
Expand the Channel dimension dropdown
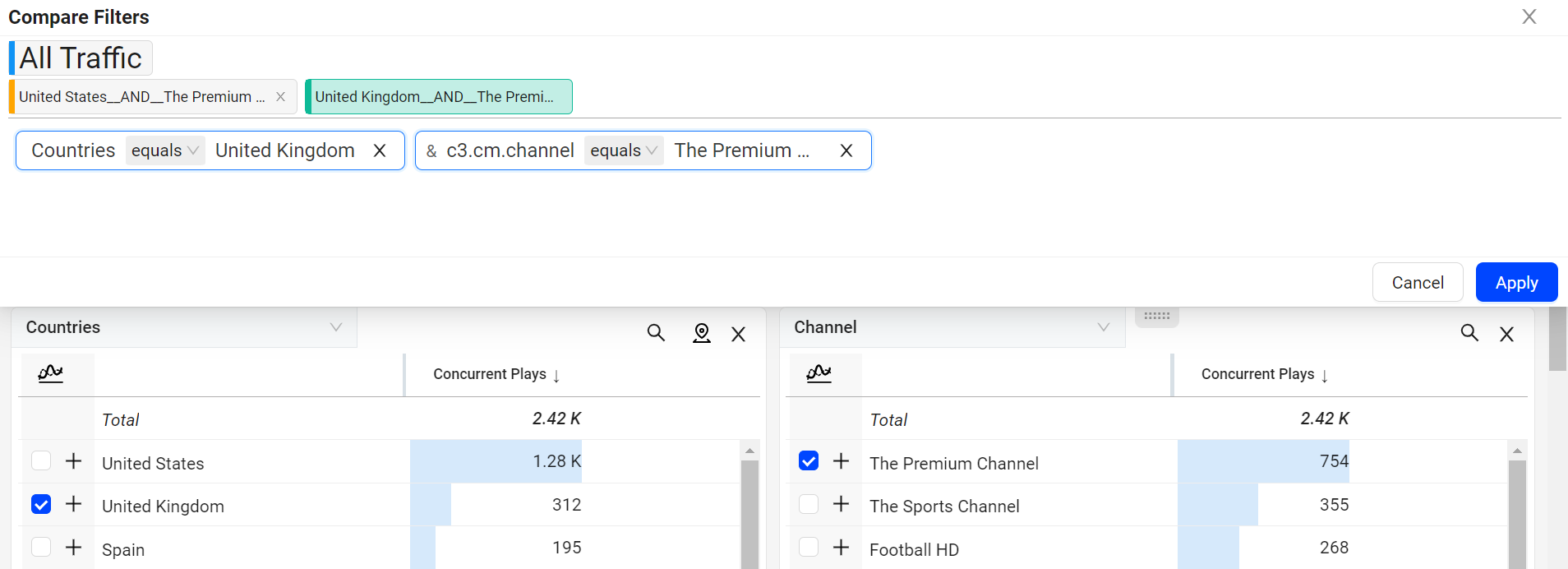coord(1103,327)
